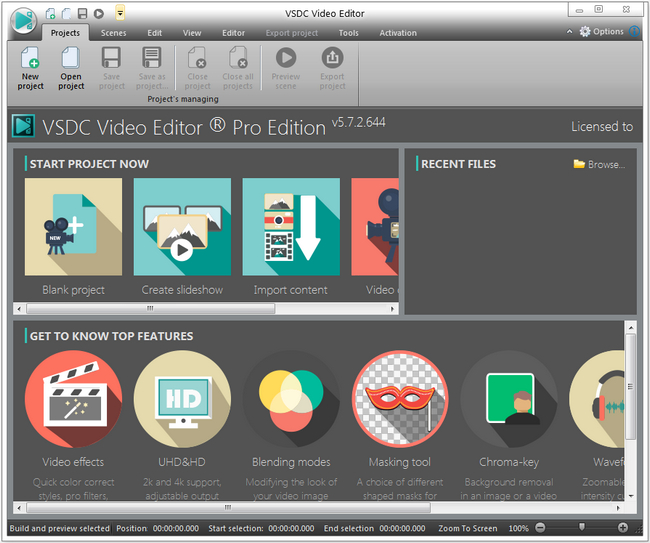
Task: Click Start Project scrollbar right arrow
Action: [392, 309]
